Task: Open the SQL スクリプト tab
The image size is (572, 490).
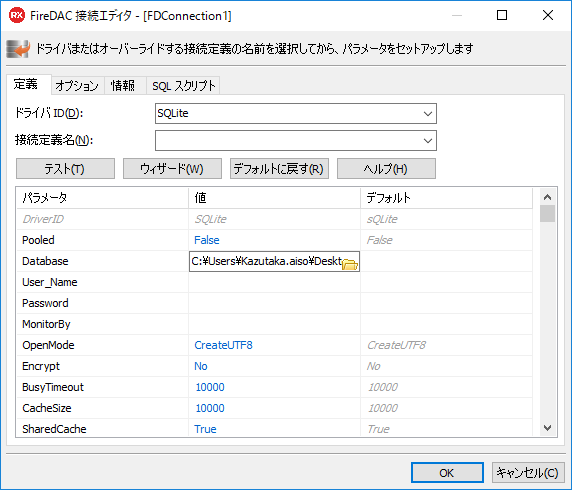Action: 183,86
